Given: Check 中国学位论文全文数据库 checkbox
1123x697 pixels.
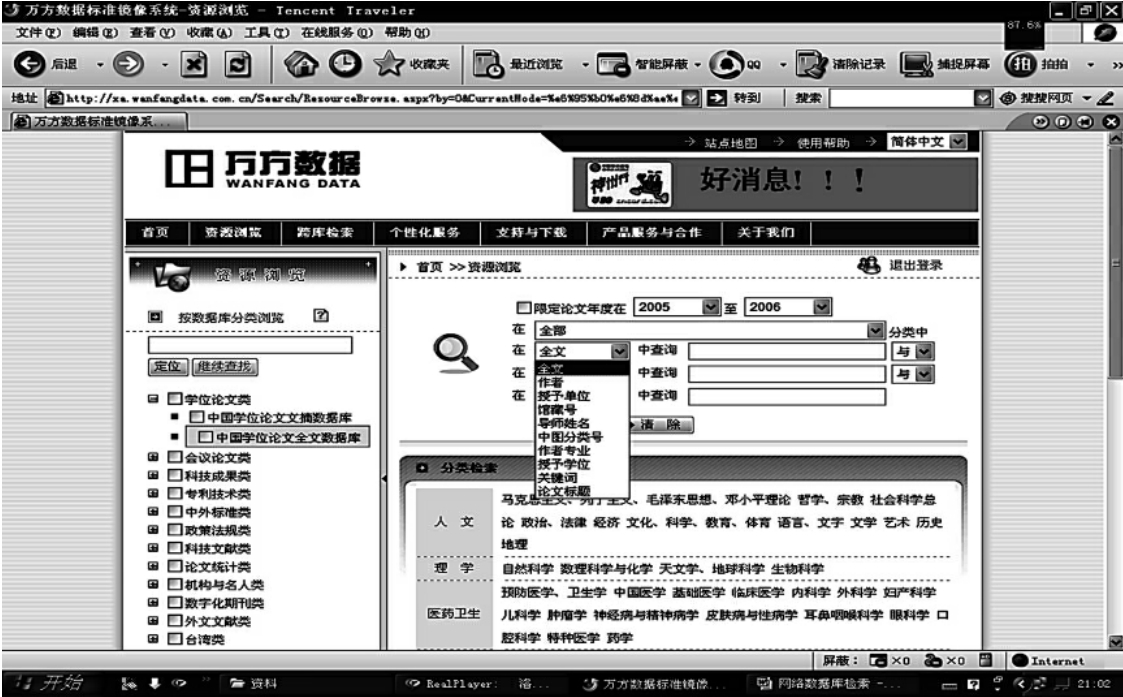Looking at the screenshot, I should coord(206,437).
